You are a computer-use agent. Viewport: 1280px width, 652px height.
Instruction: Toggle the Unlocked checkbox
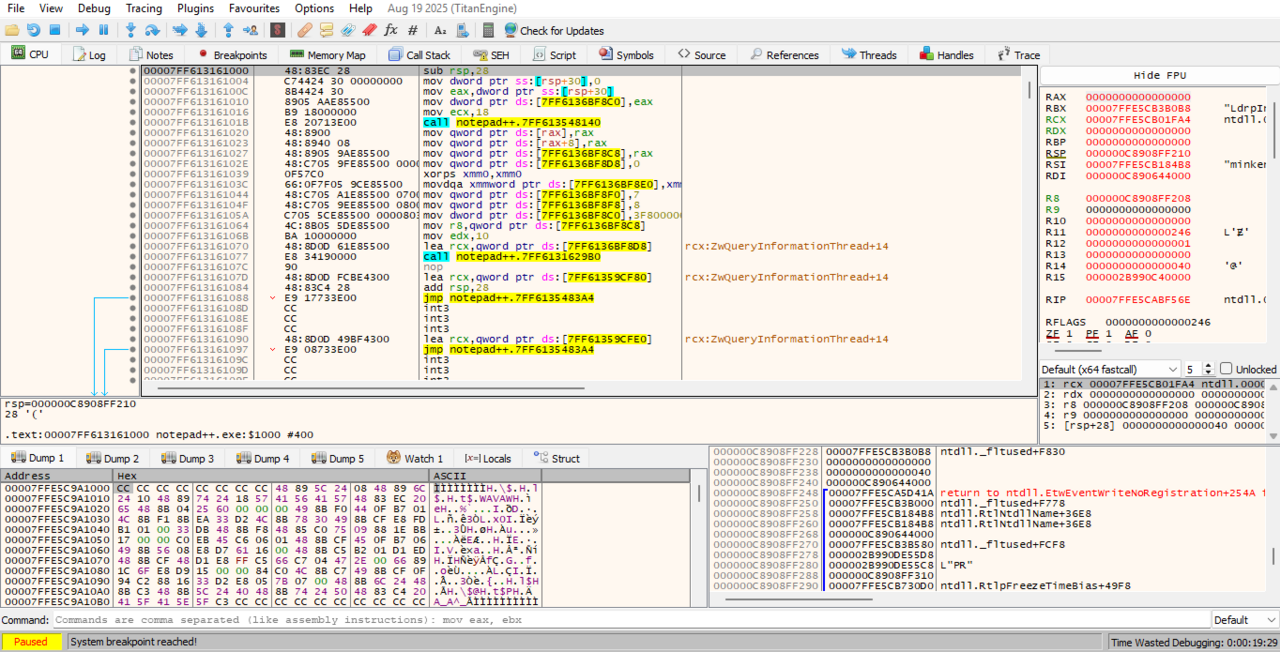tap(1227, 369)
